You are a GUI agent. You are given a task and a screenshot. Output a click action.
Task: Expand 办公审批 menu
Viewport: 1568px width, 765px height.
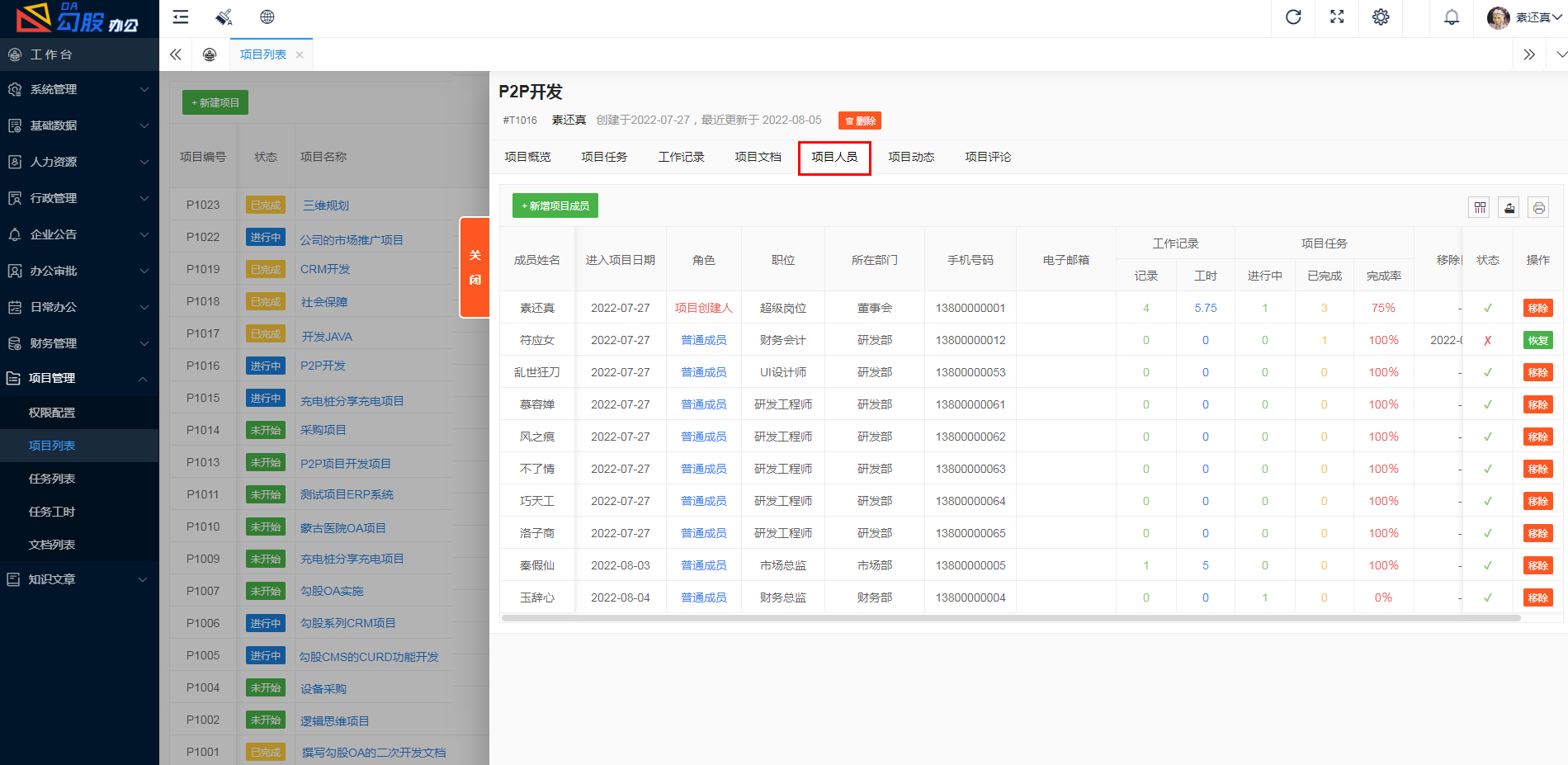(x=79, y=271)
